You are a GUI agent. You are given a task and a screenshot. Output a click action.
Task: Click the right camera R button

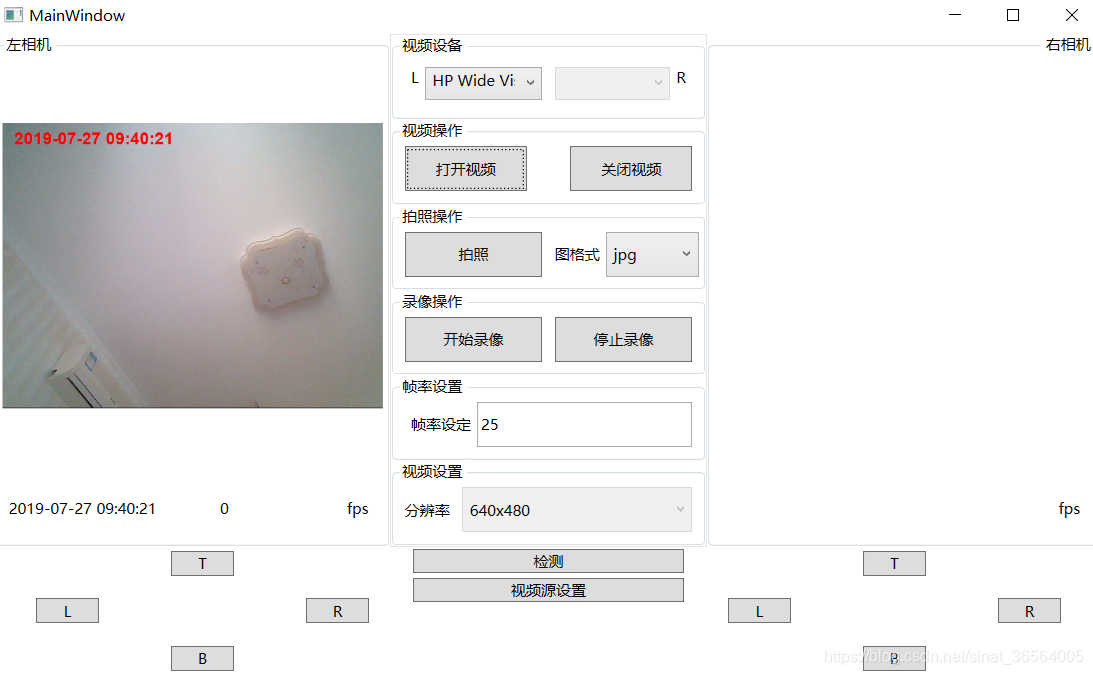1030,611
